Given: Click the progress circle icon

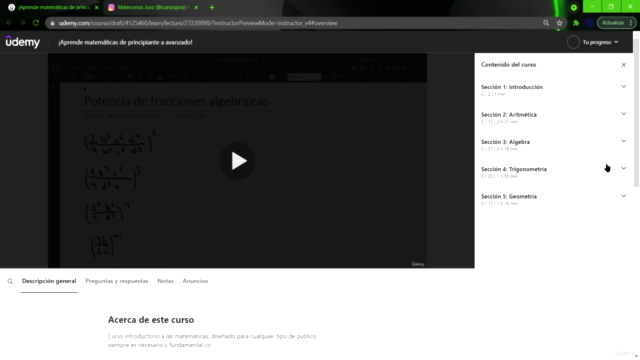Looking at the screenshot, I should [x=573, y=42].
